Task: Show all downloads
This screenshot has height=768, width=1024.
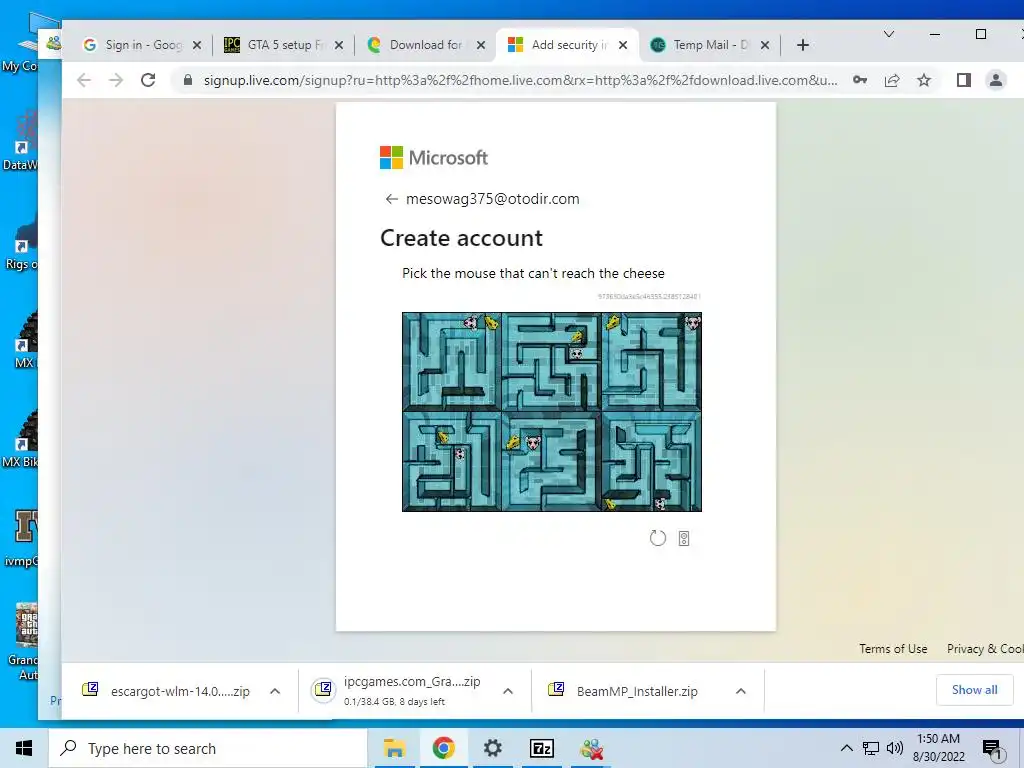Action: [974, 690]
